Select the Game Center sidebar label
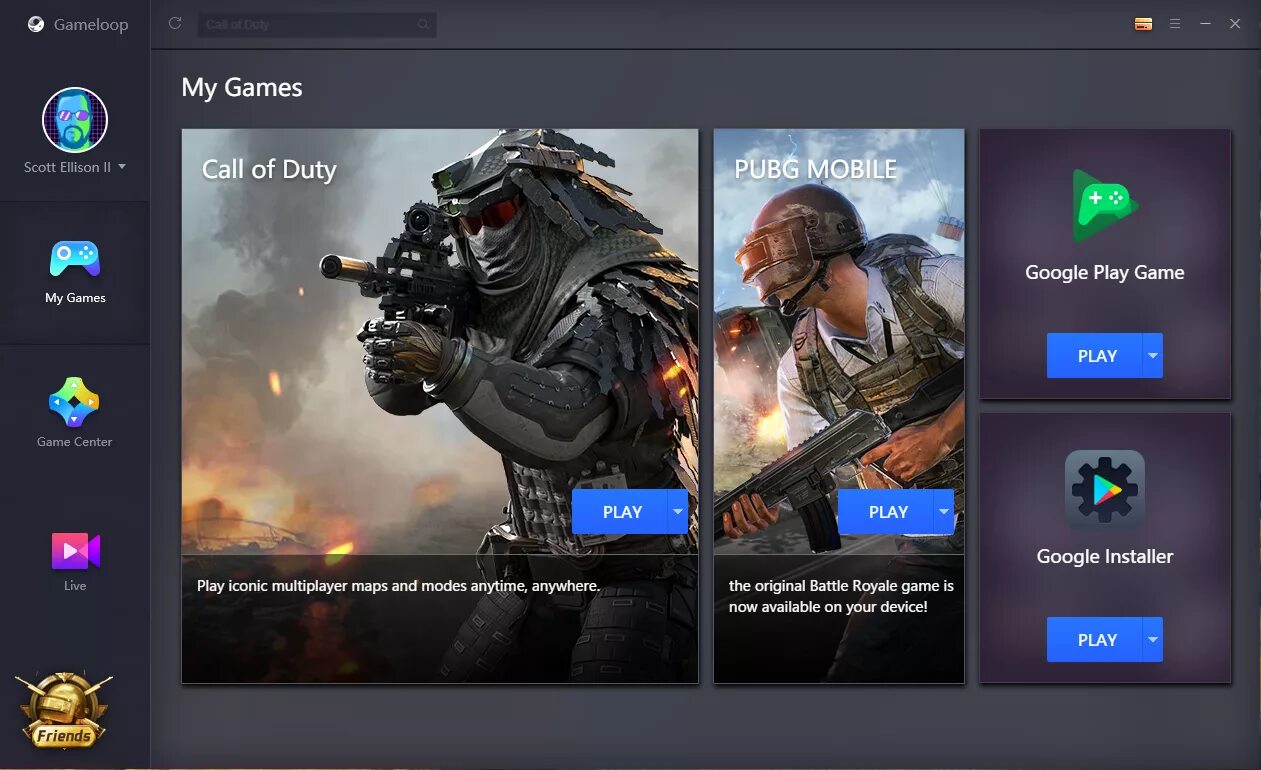Image resolution: width=1261 pixels, height=770 pixels. [x=75, y=442]
